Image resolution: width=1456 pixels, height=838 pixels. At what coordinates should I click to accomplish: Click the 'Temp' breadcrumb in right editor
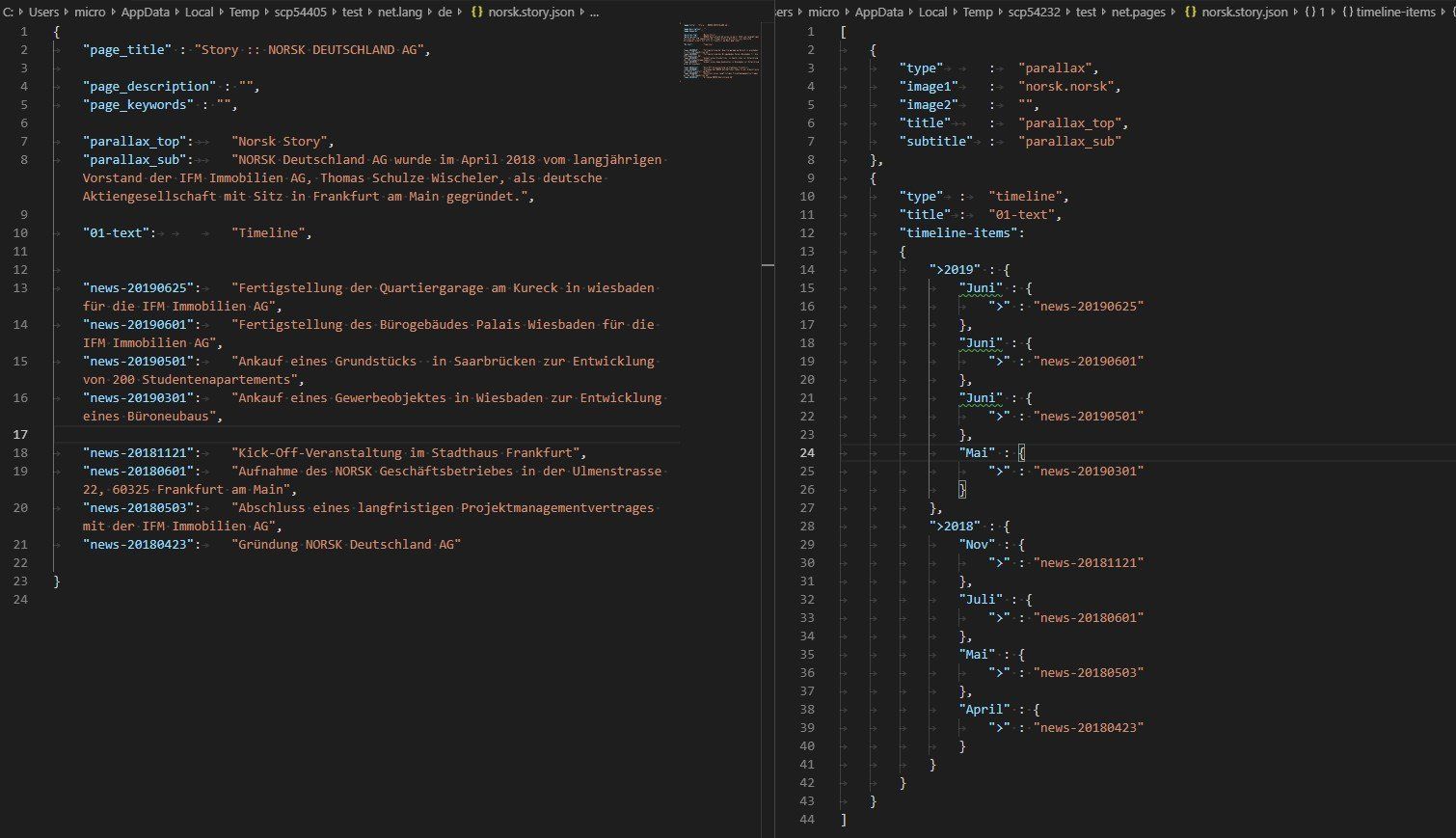(977, 13)
